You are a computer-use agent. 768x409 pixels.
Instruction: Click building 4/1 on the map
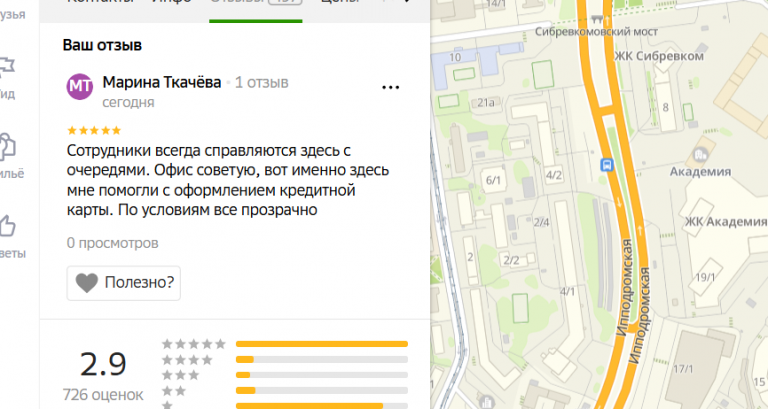coord(567,291)
